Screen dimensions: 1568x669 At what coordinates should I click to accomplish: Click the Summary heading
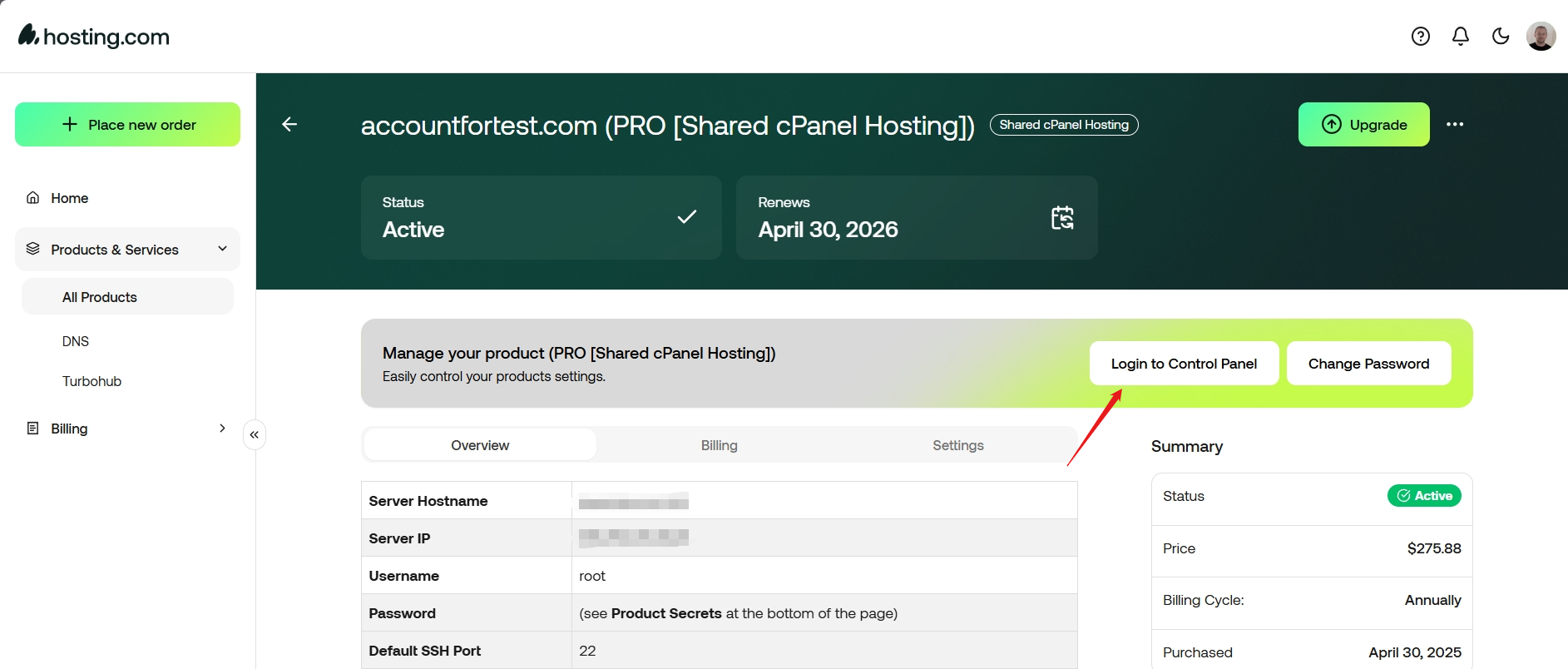[1187, 446]
